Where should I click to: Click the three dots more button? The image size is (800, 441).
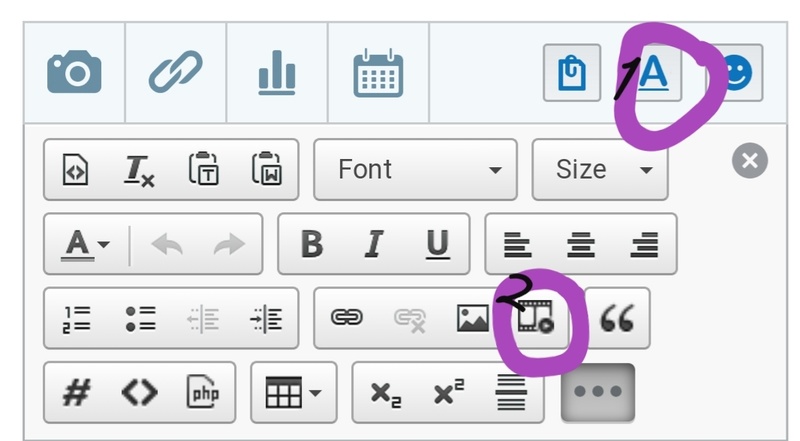pyautogui.click(x=598, y=392)
